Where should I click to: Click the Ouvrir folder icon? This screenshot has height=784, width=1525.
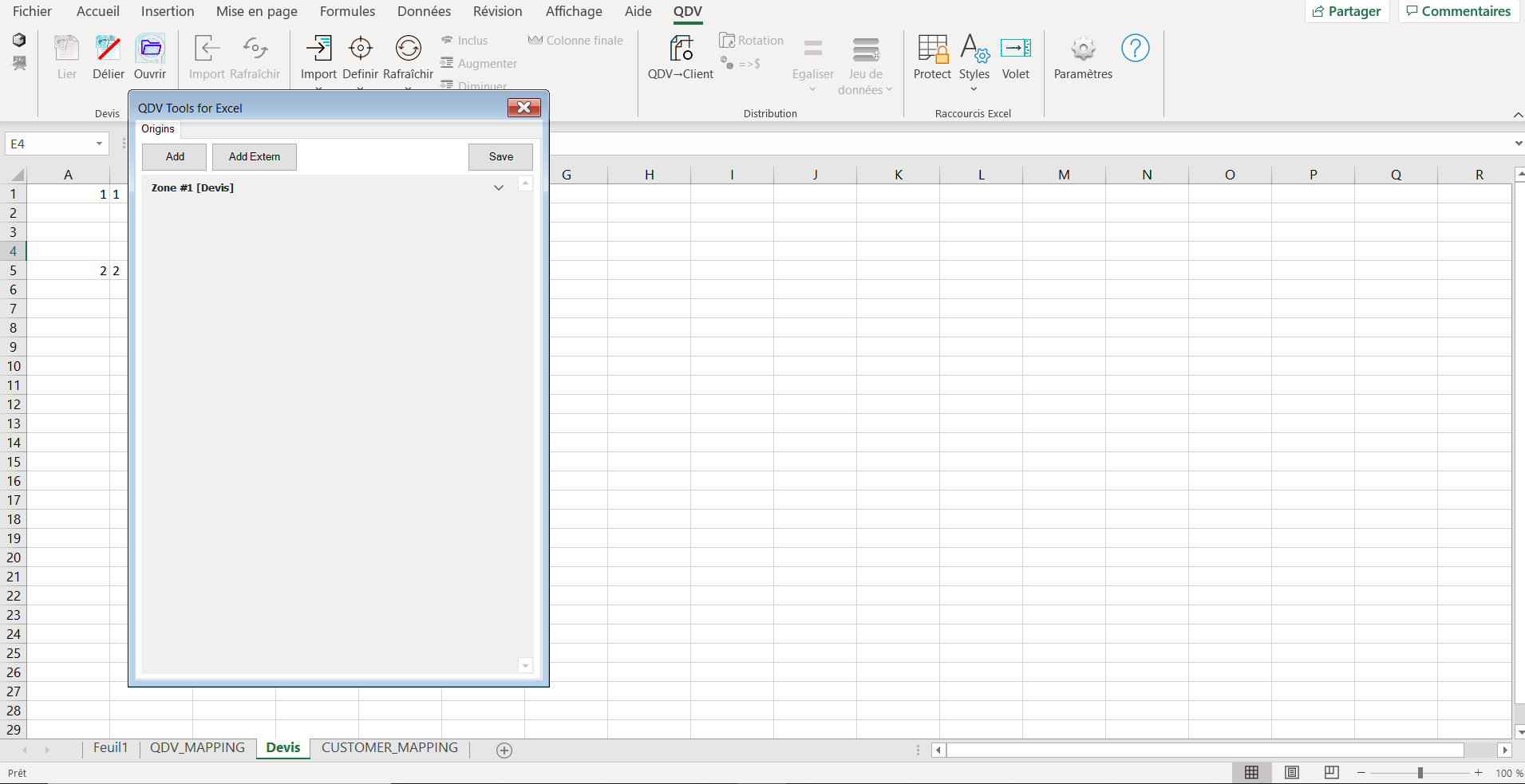coord(150,49)
